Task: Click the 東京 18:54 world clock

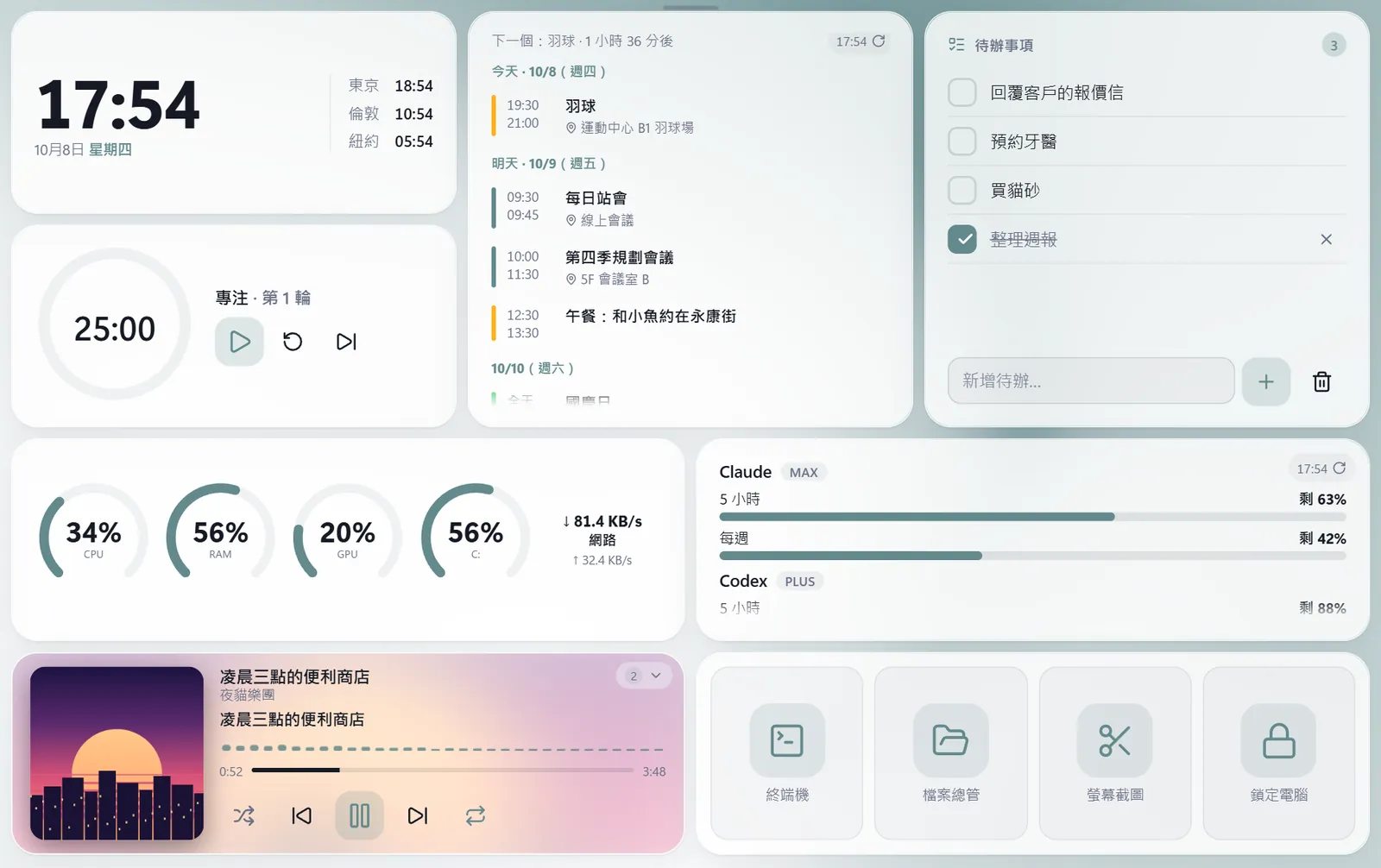Action: point(390,86)
